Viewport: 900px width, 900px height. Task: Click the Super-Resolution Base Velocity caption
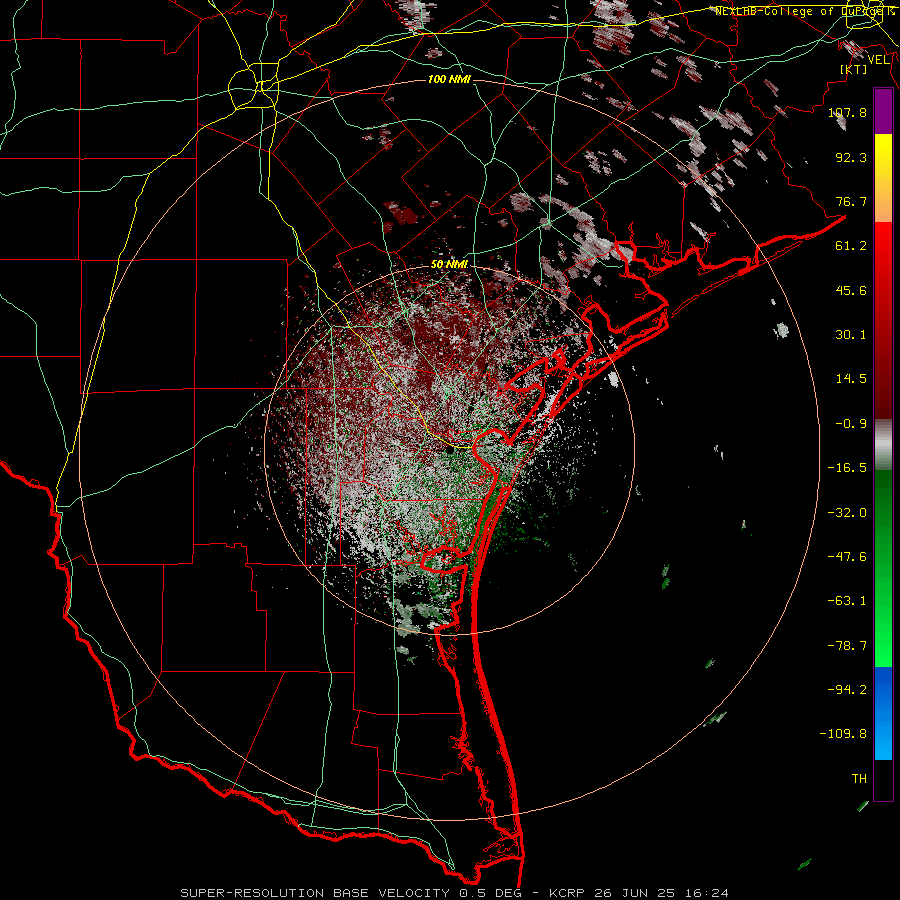455,893
